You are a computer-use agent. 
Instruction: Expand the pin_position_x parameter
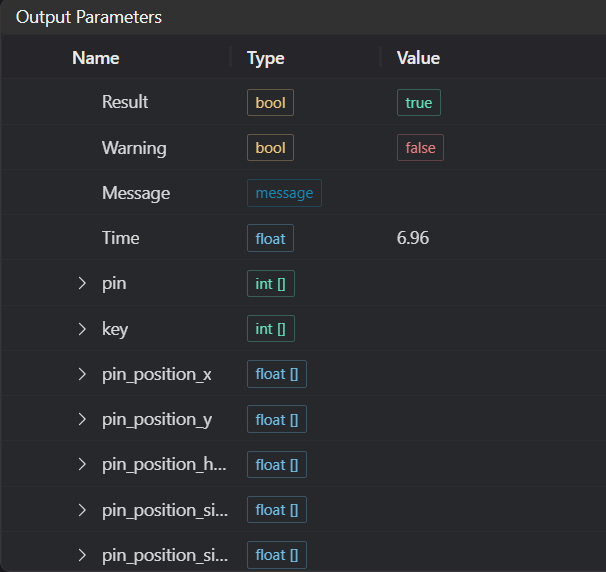coord(82,375)
